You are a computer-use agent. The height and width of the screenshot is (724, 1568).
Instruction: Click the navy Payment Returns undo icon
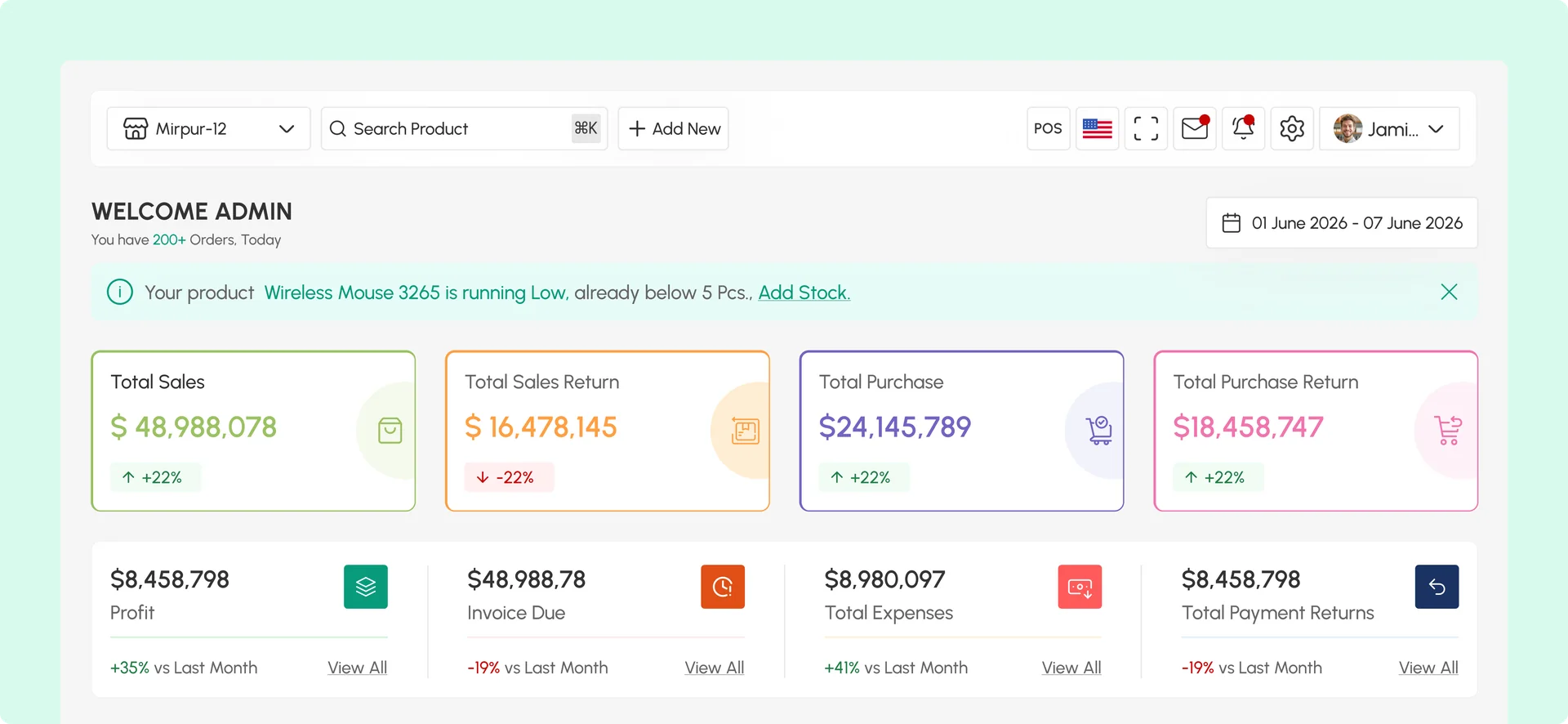[1437, 587]
